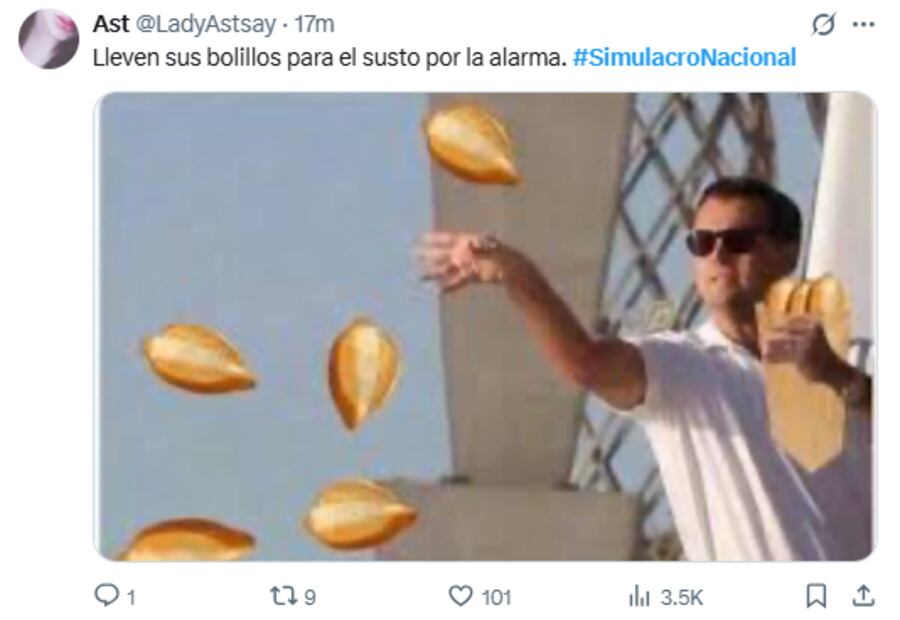900x620 pixels.
Task: Click the Grok slashed-circle icon
Action: click(x=823, y=25)
